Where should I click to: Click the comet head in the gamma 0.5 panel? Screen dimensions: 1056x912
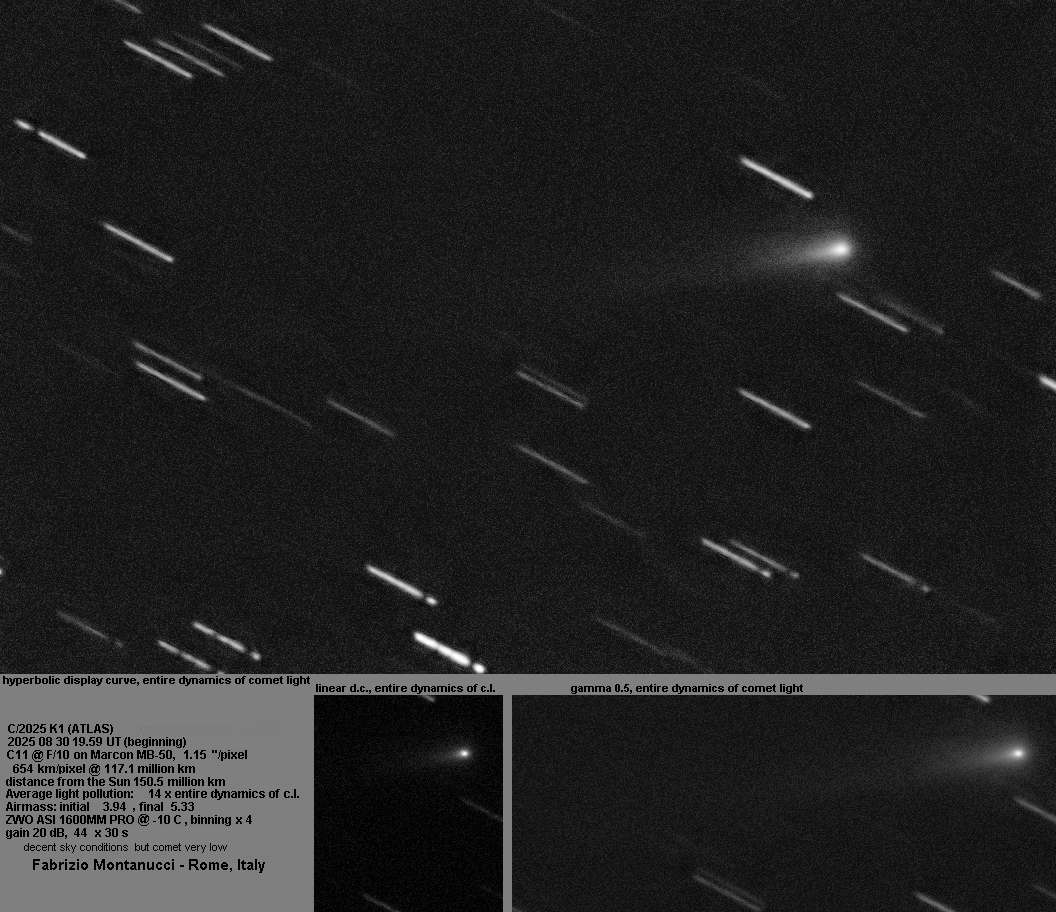(x=1017, y=753)
